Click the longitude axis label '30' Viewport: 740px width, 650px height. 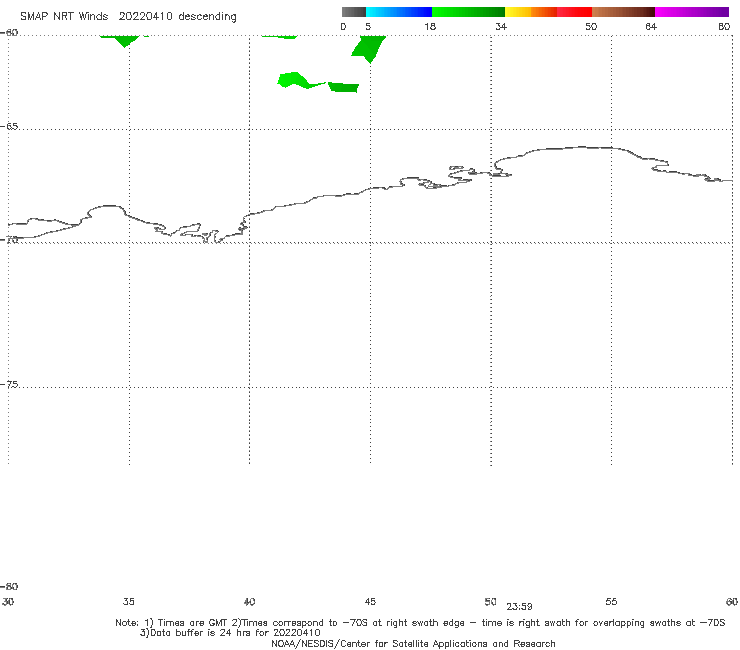(8, 602)
